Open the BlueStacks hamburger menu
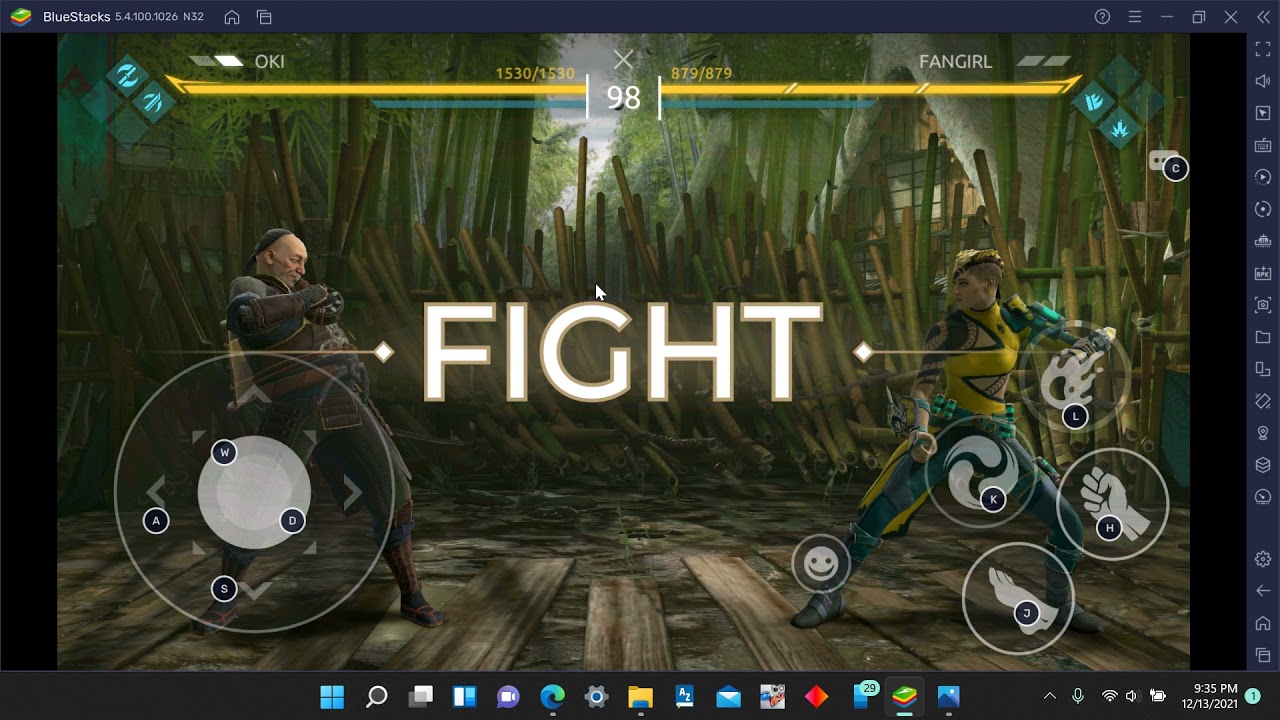1280x720 pixels. (x=1135, y=17)
